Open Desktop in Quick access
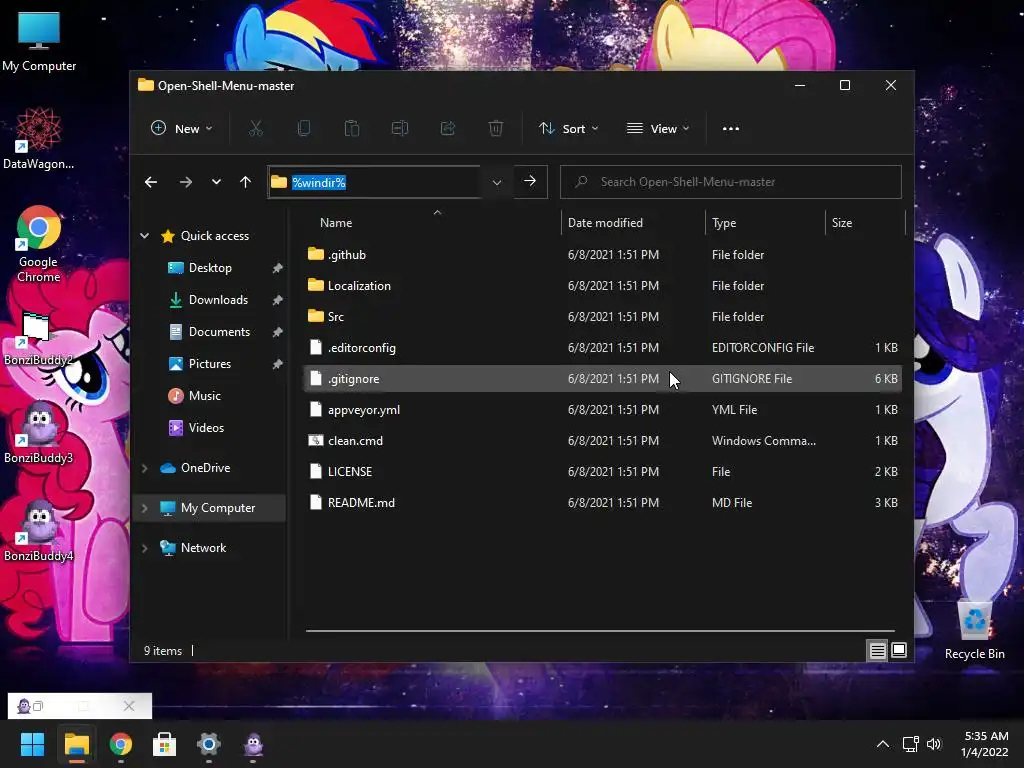1024x768 pixels. pyautogui.click(x=210, y=268)
